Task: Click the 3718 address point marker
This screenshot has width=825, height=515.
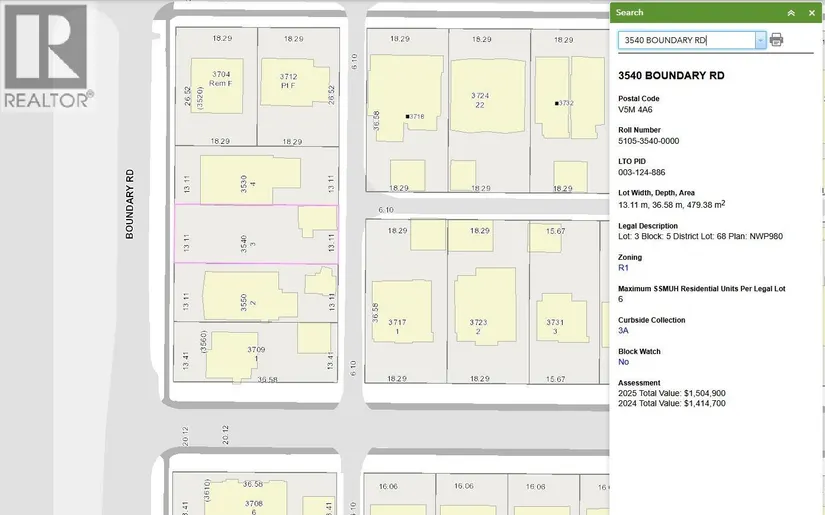Action: click(x=408, y=117)
